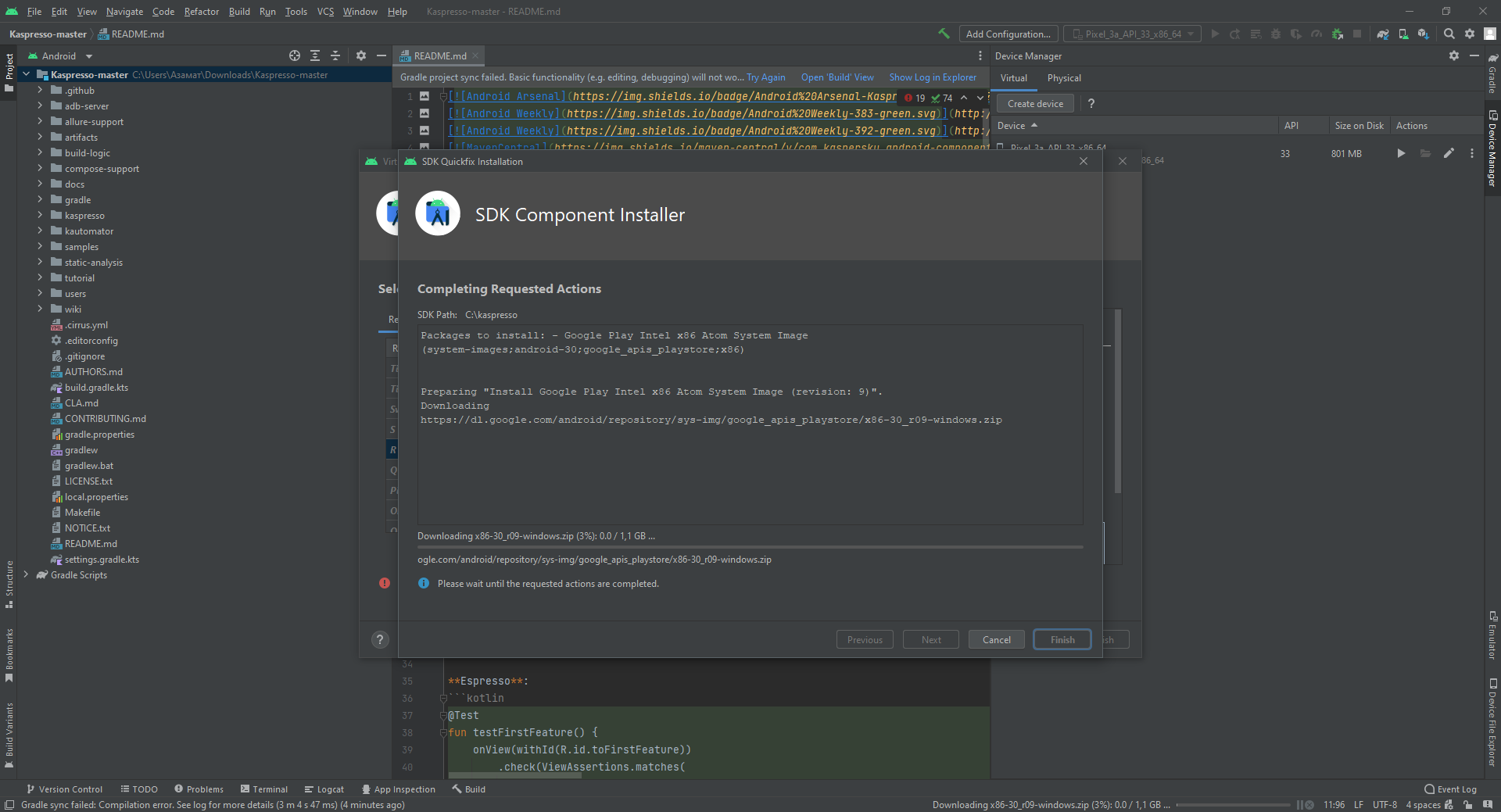Click the Create device button
Screen dimensions: 1501x812
1035,103
